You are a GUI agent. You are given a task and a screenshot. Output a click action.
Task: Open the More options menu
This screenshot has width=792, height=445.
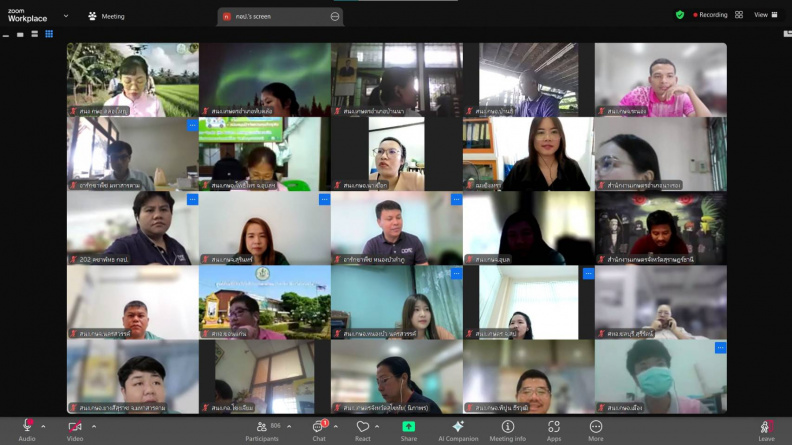point(596,431)
